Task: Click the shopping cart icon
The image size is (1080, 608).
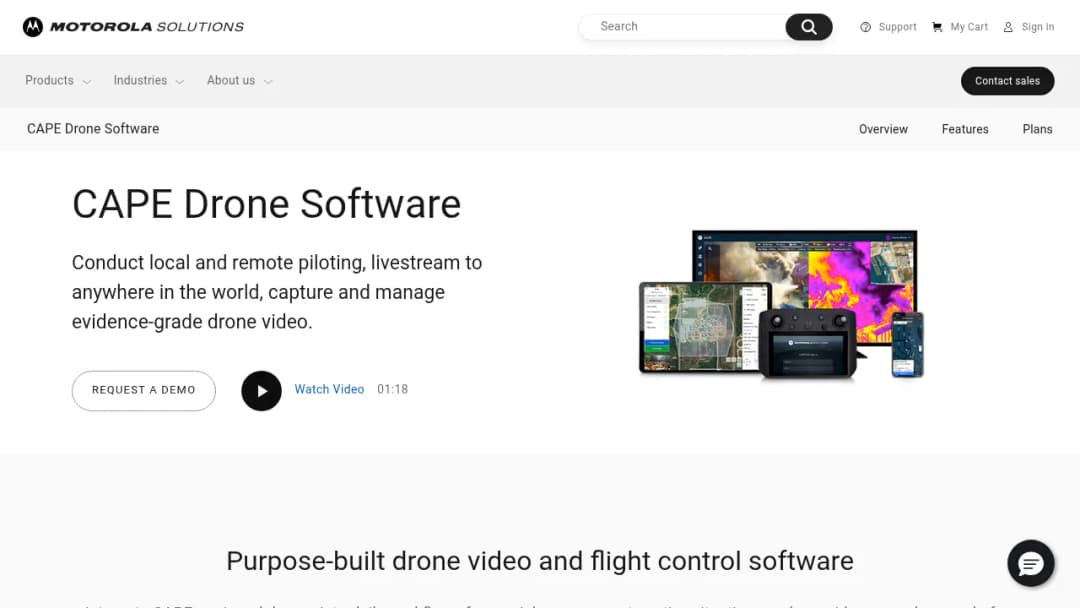Action: pos(937,27)
